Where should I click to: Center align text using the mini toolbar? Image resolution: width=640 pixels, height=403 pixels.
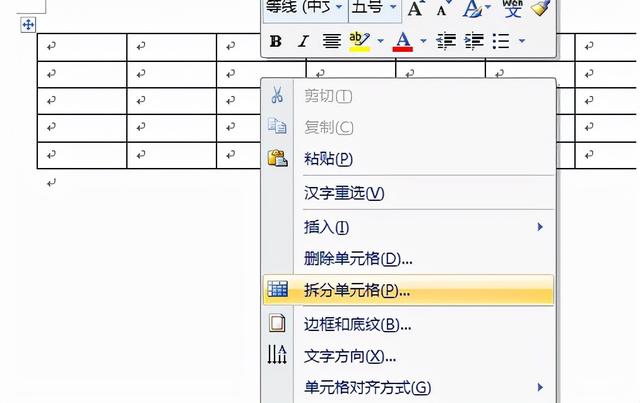click(331, 41)
